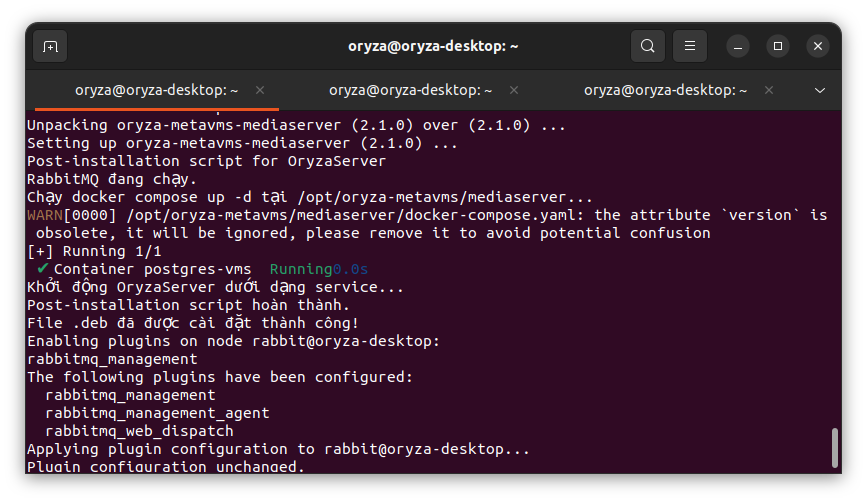This screenshot has height=502, width=867.
Task: Click 'Applying plugin configuration' line
Action: pos(278,449)
